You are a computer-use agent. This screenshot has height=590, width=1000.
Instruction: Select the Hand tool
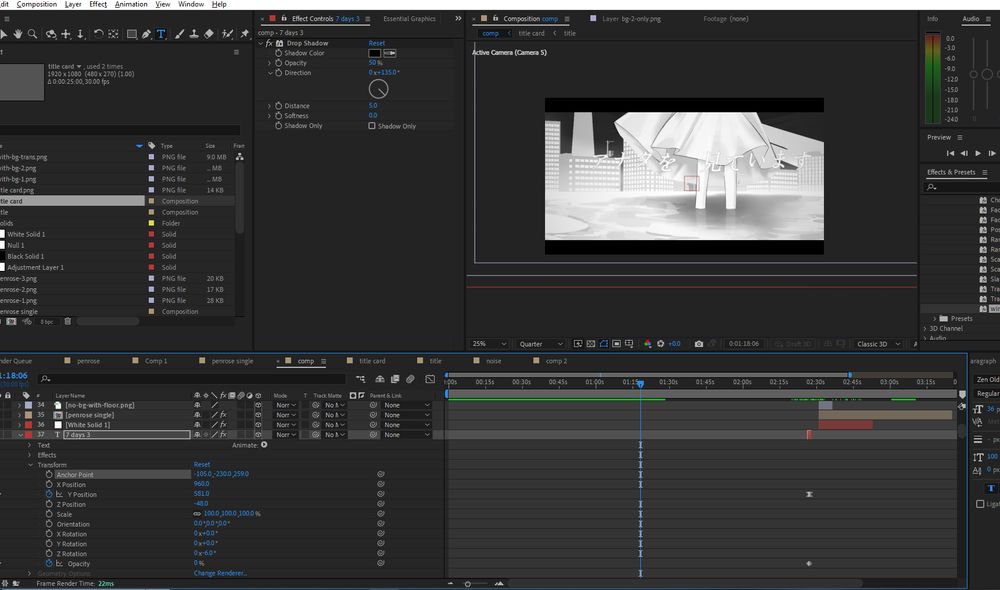(19, 34)
